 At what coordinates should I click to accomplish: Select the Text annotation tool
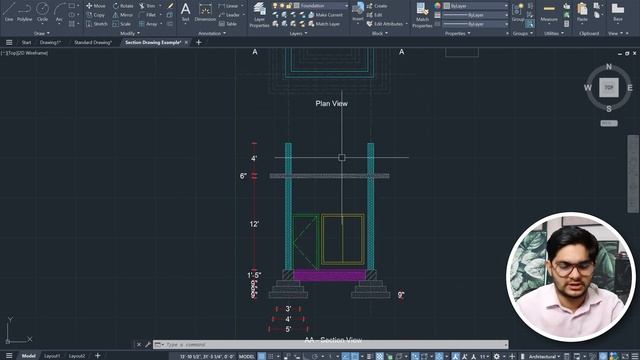[185, 12]
